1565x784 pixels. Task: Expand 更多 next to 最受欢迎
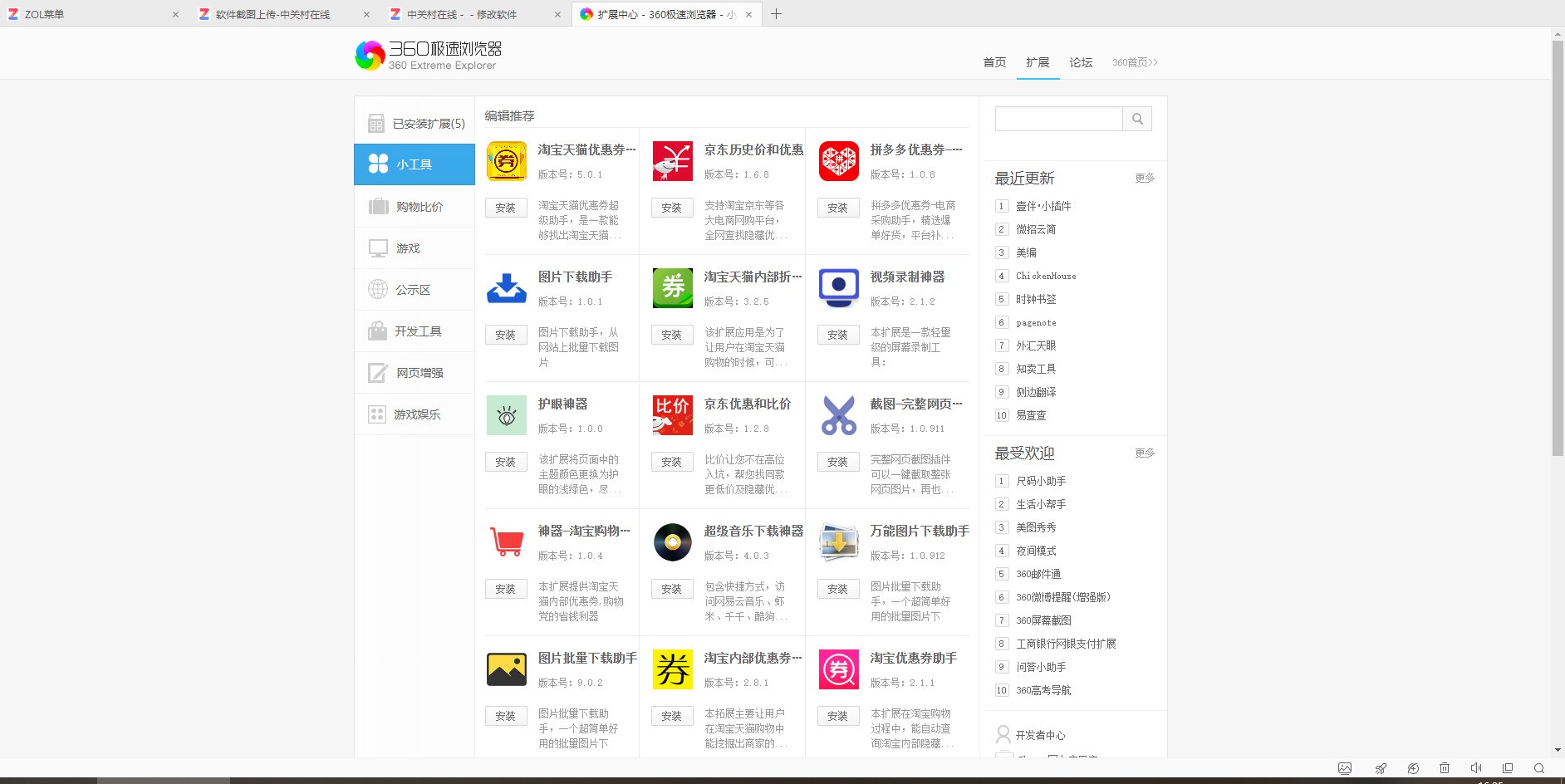pyautogui.click(x=1144, y=453)
